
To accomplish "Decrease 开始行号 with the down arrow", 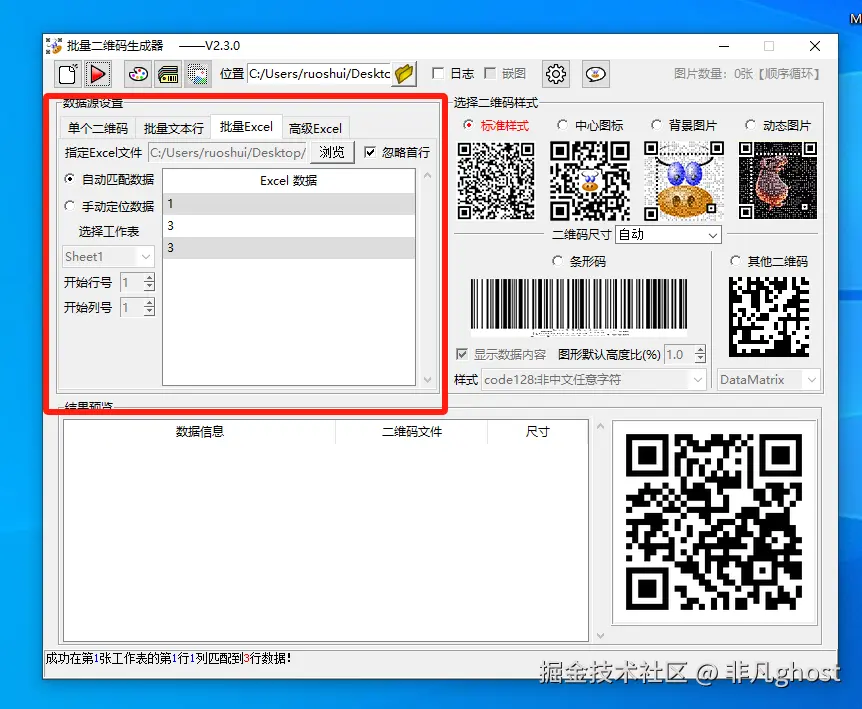I will (149, 287).
